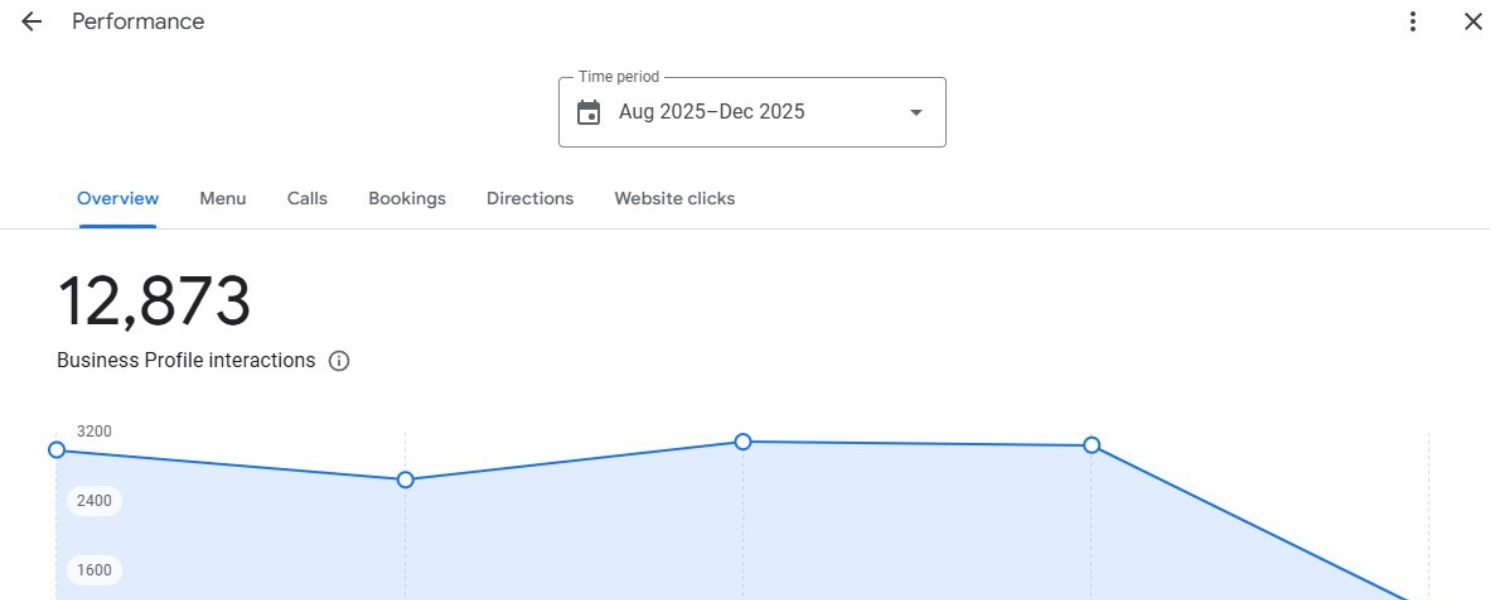Click the 12,873 interactions total
Image resolution: width=1500 pixels, height=600 pixels.
pyautogui.click(x=154, y=302)
